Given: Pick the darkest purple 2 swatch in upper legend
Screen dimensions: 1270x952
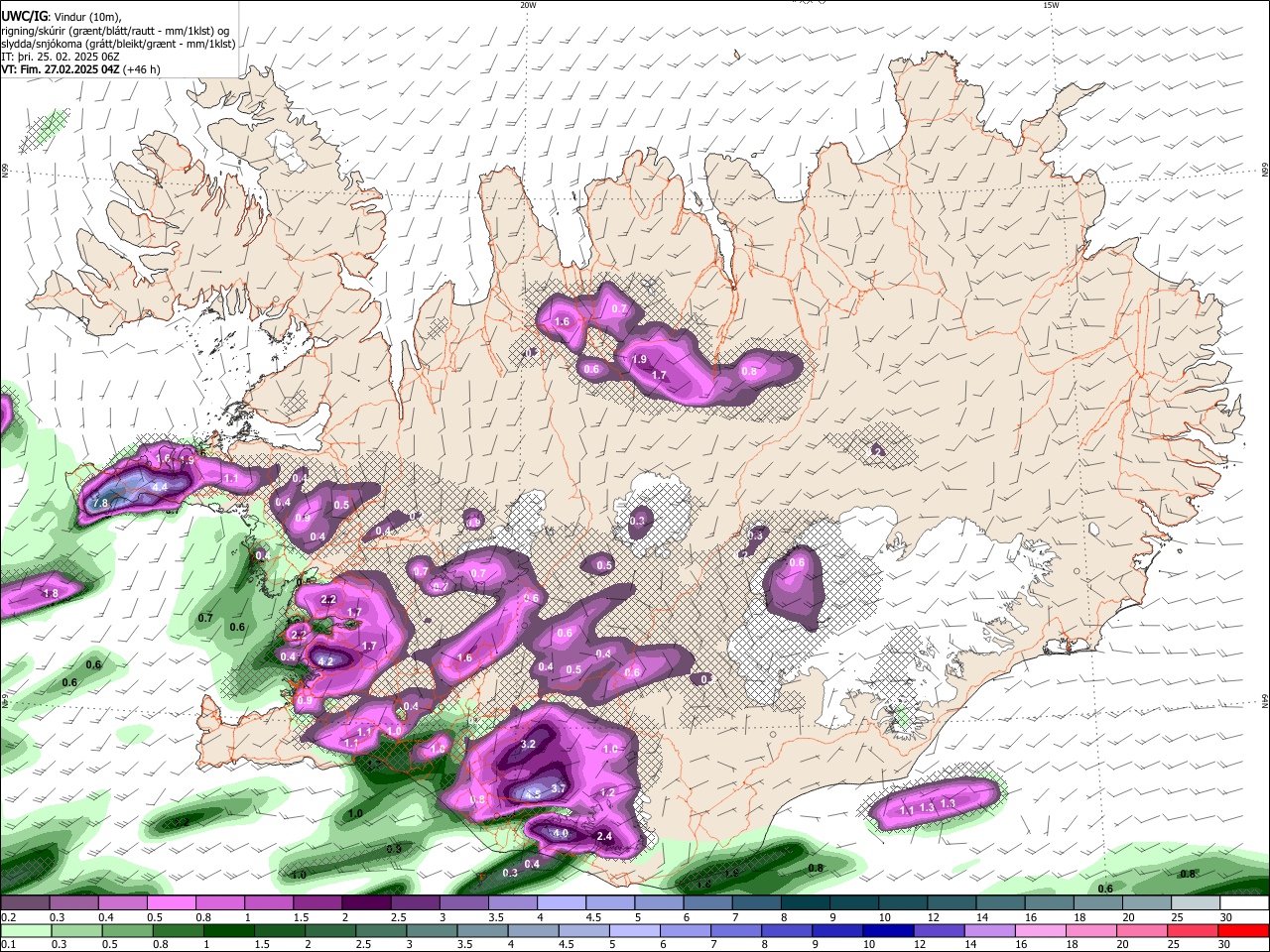Looking at the screenshot, I should tap(365, 903).
